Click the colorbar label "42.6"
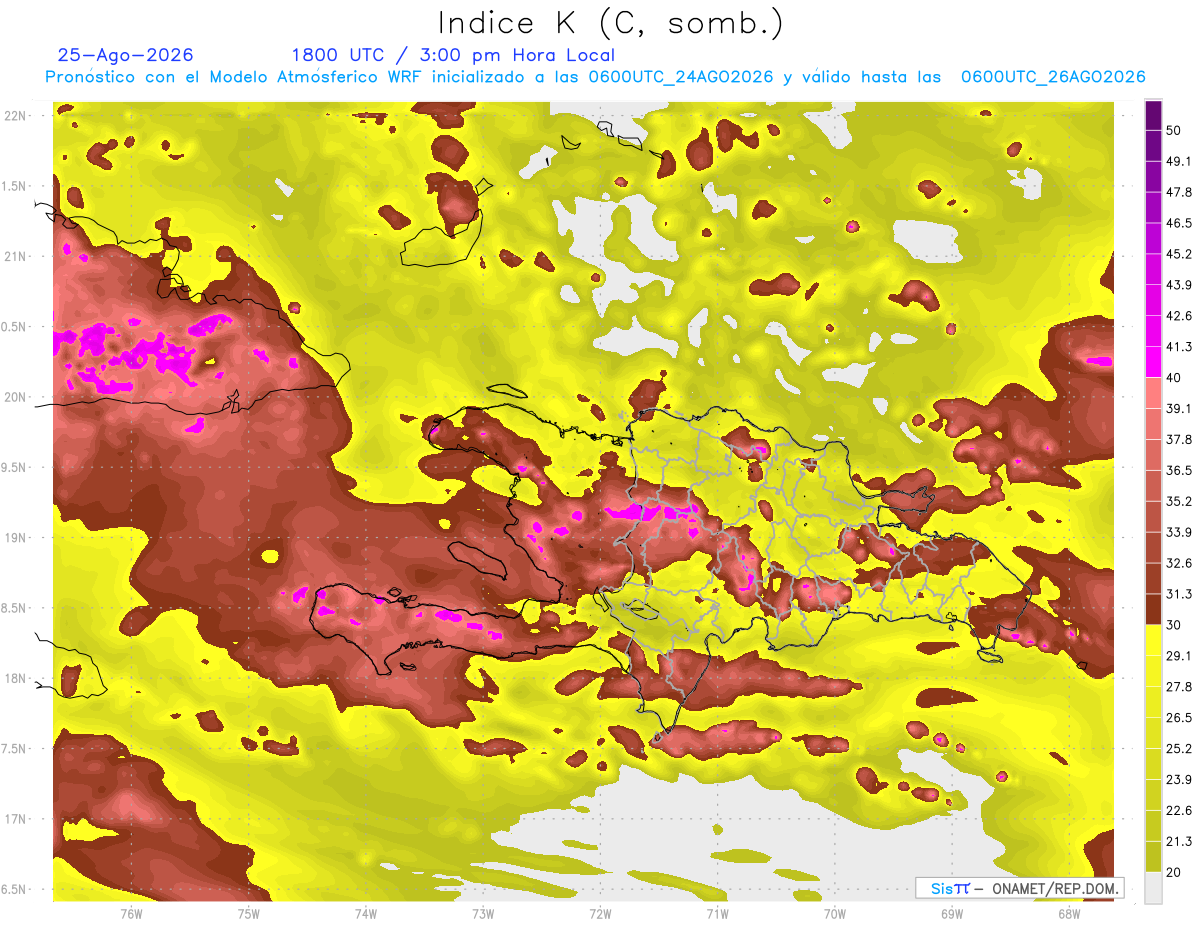 click(1179, 316)
